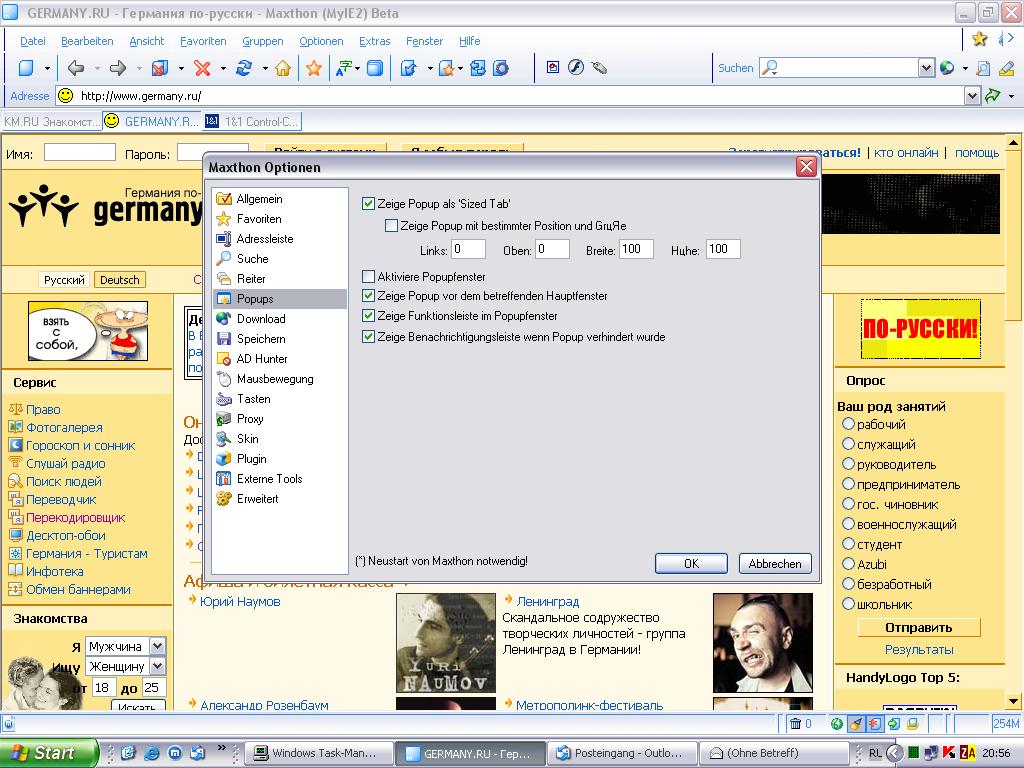Open the Extras menu

click(x=374, y=41)
